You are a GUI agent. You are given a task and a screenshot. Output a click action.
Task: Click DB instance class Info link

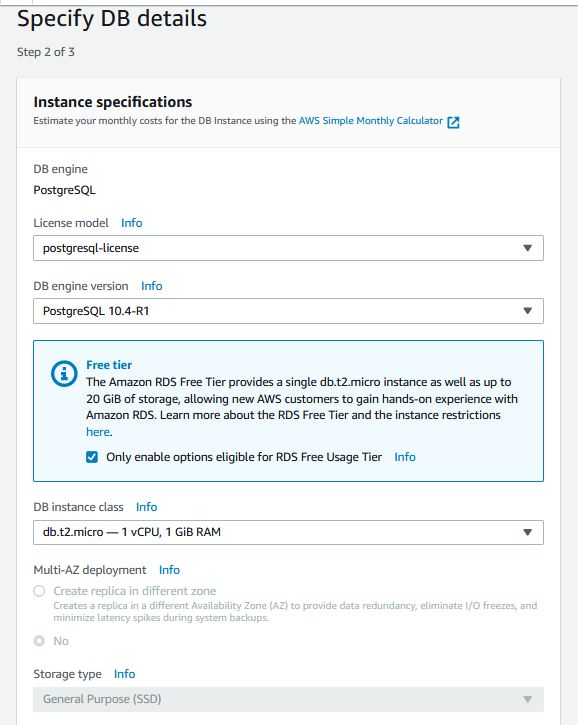coord(146,507)
